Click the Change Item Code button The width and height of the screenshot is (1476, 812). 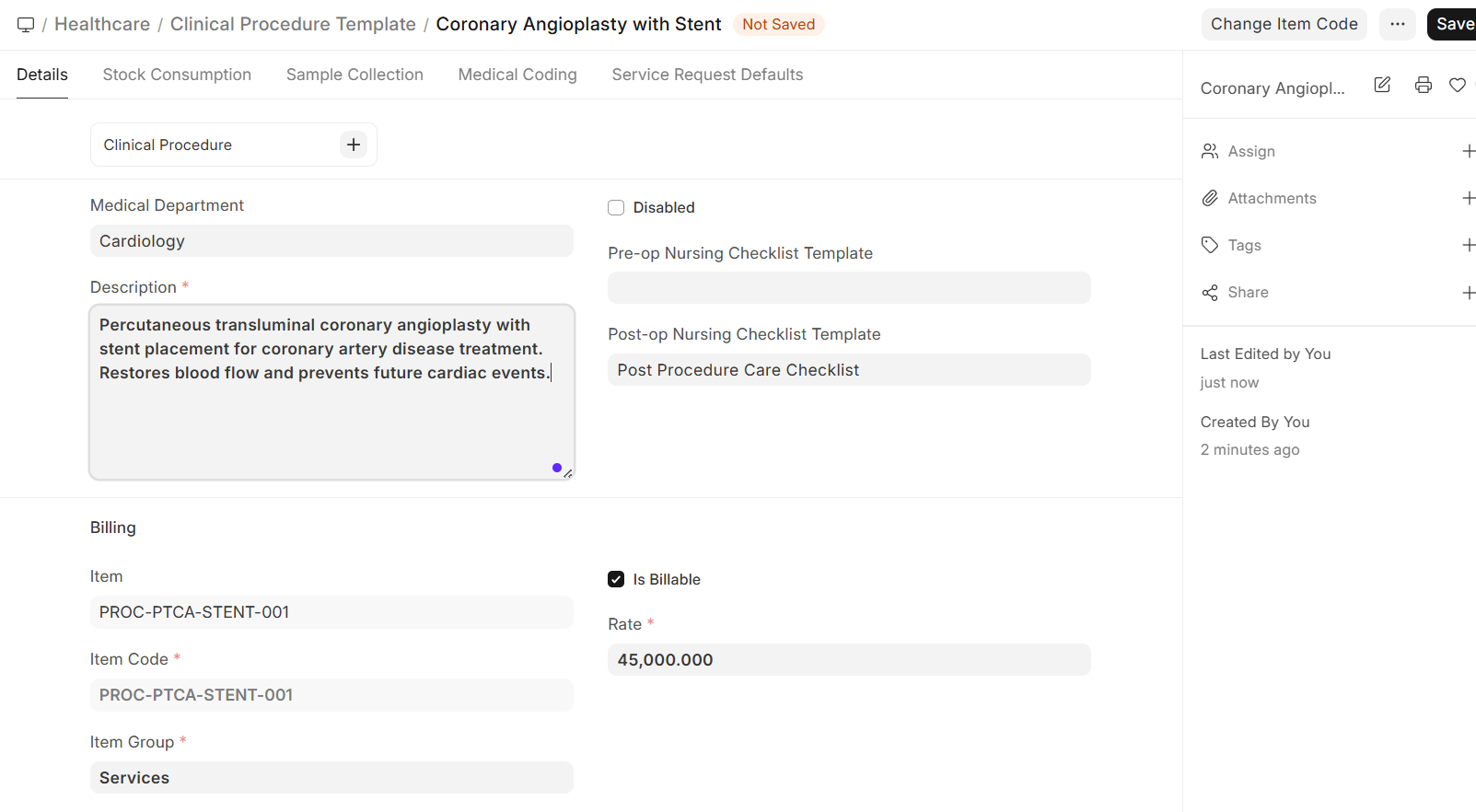click(x=1284, y=24)
